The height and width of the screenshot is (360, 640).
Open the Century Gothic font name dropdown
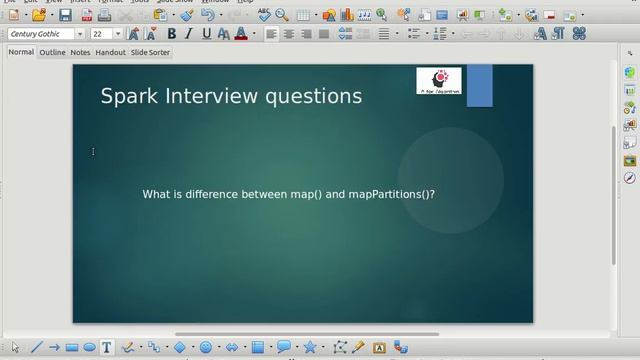tap(80, 34)
